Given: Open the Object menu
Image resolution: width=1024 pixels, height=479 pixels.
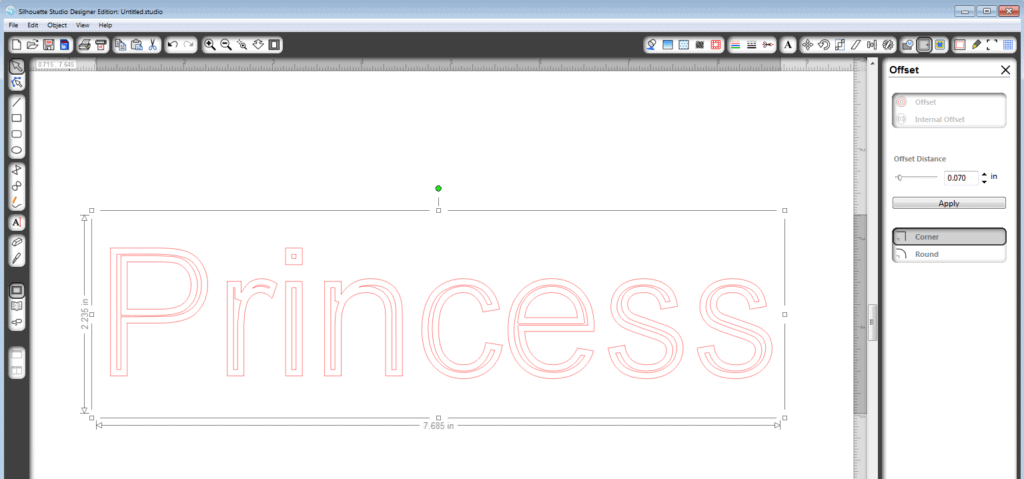Looking at the screenshot, I should (57, 24).
